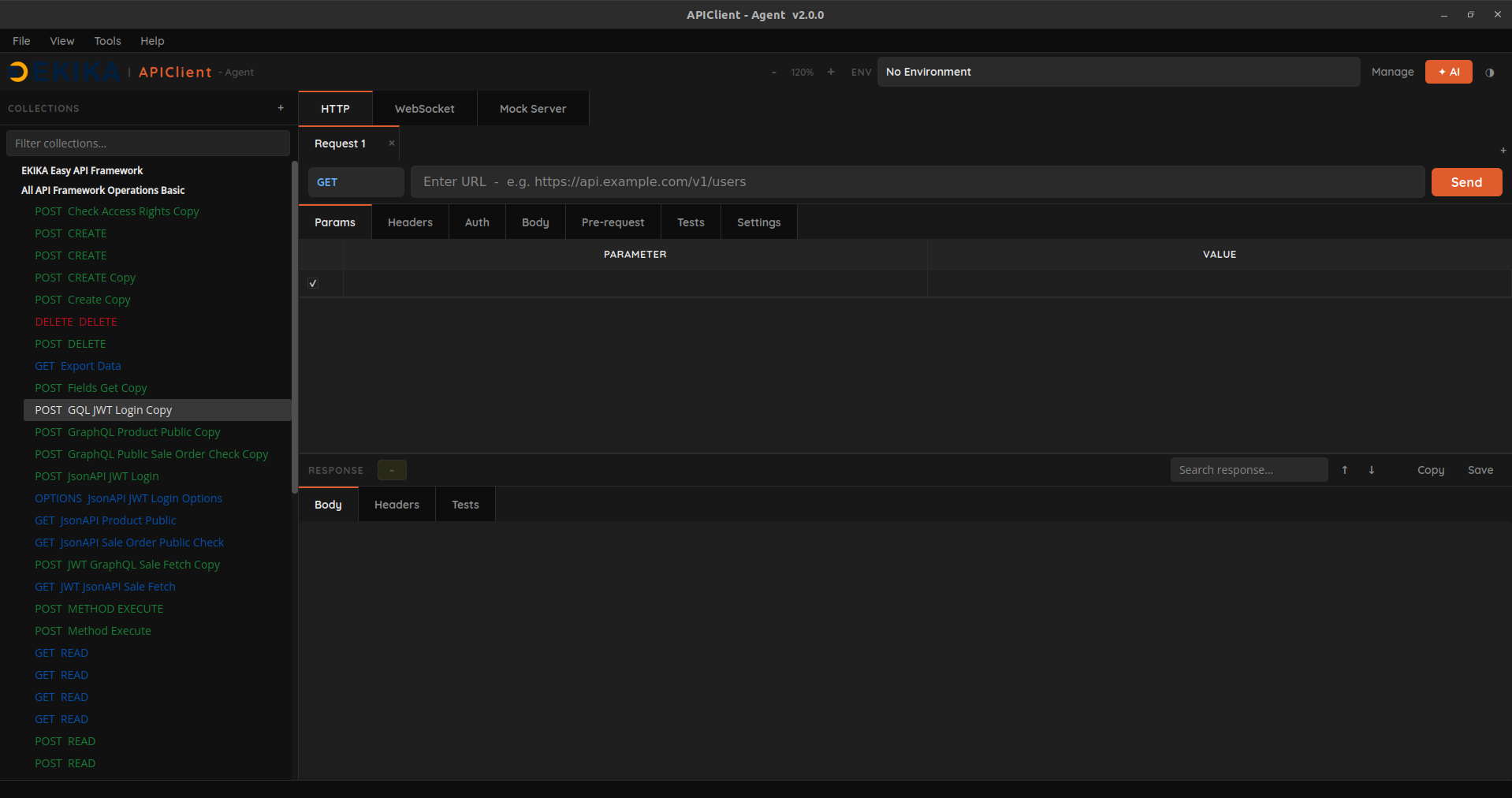Close the Request 1 tab
This screenshot has width=1512, height=798.
(391, 143)
